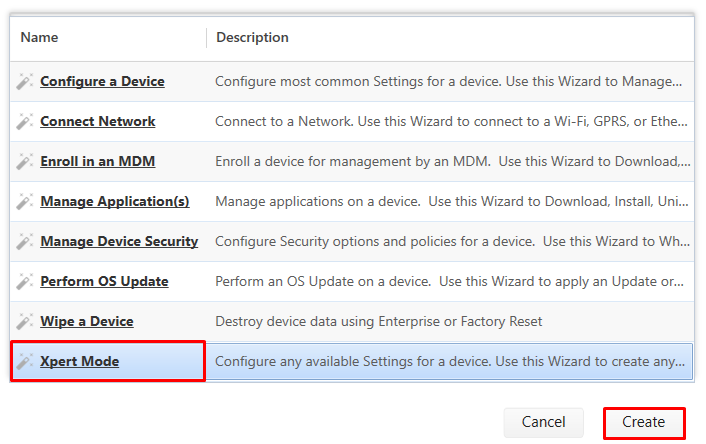The image size is (706, 444).
Task: Click the wand icon beside Enroll in an MDM
Action: 25,162
